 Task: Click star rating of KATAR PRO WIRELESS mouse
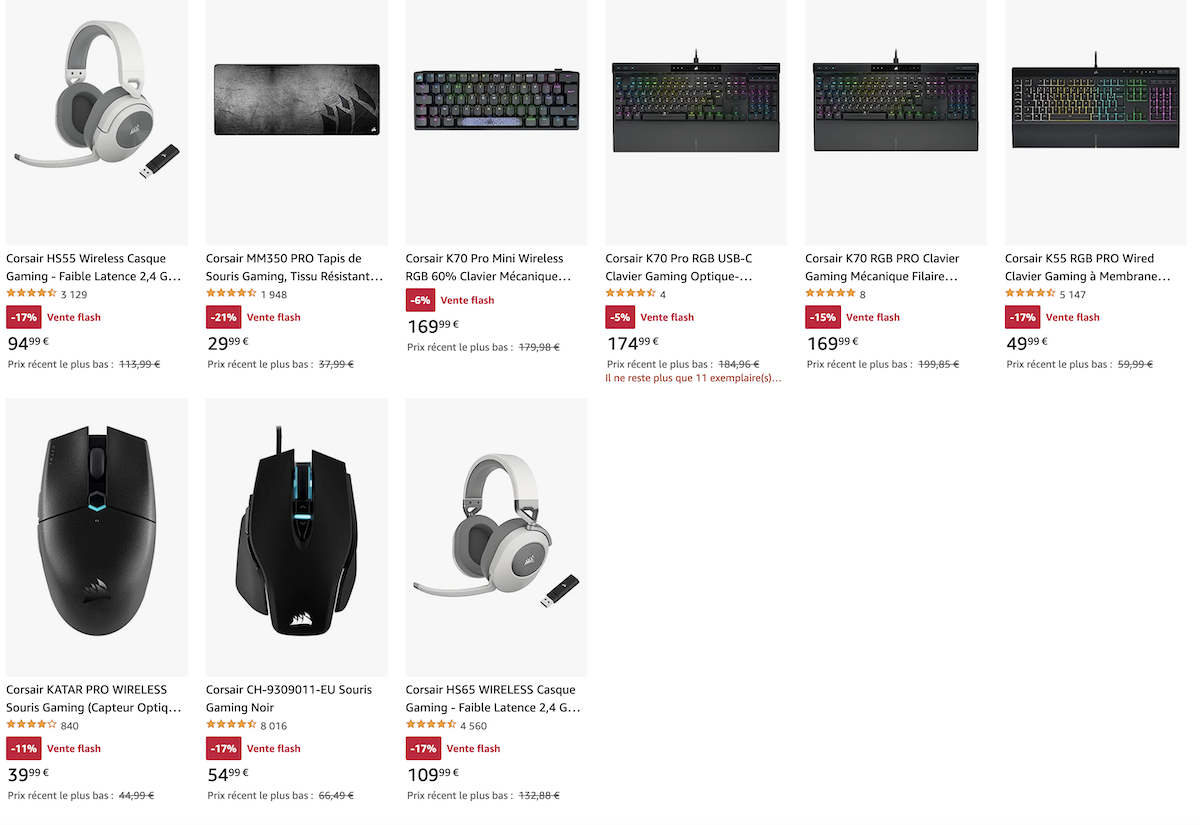(x=31, y=725)
